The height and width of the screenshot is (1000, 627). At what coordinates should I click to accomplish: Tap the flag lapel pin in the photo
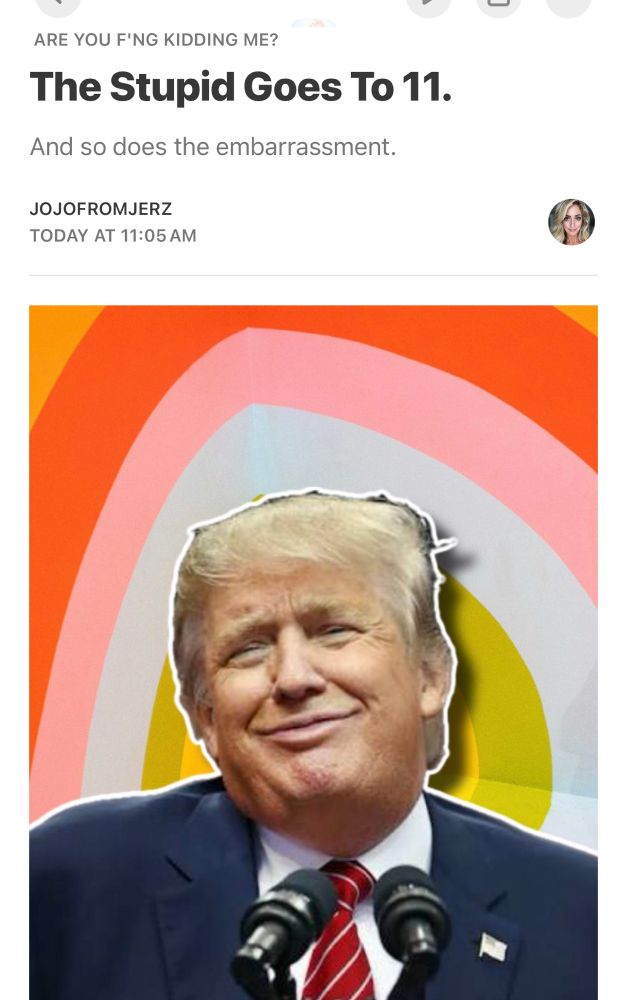point(492,946)
